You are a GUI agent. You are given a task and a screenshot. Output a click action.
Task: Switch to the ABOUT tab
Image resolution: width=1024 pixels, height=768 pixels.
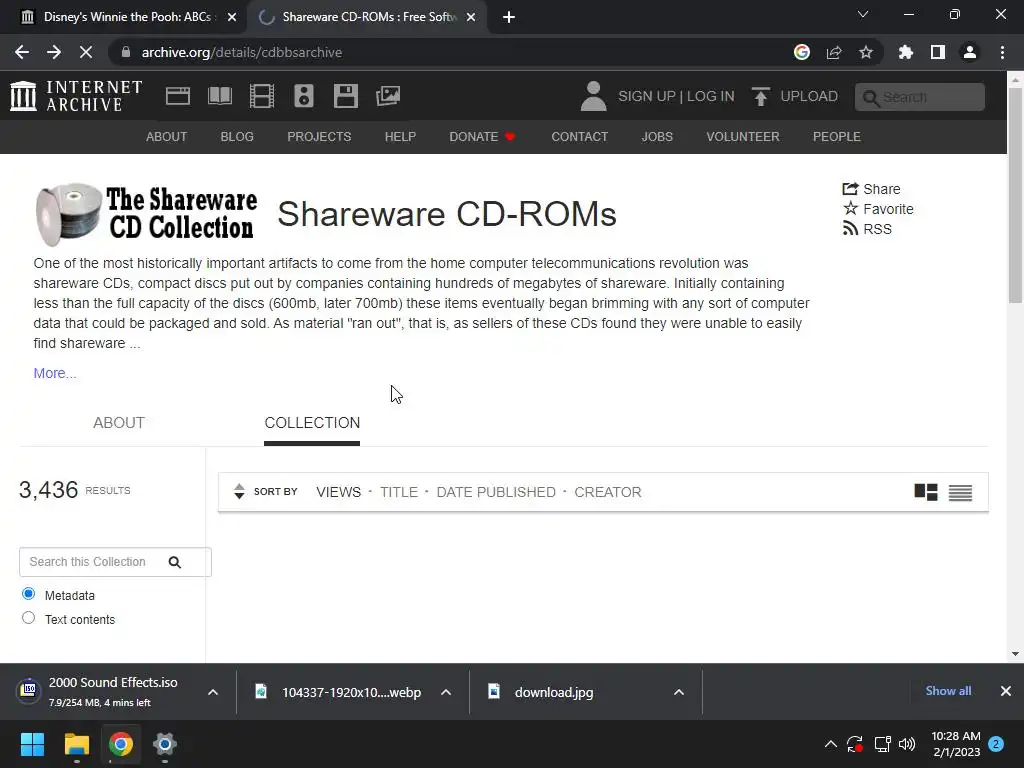[x=119, y=423]
